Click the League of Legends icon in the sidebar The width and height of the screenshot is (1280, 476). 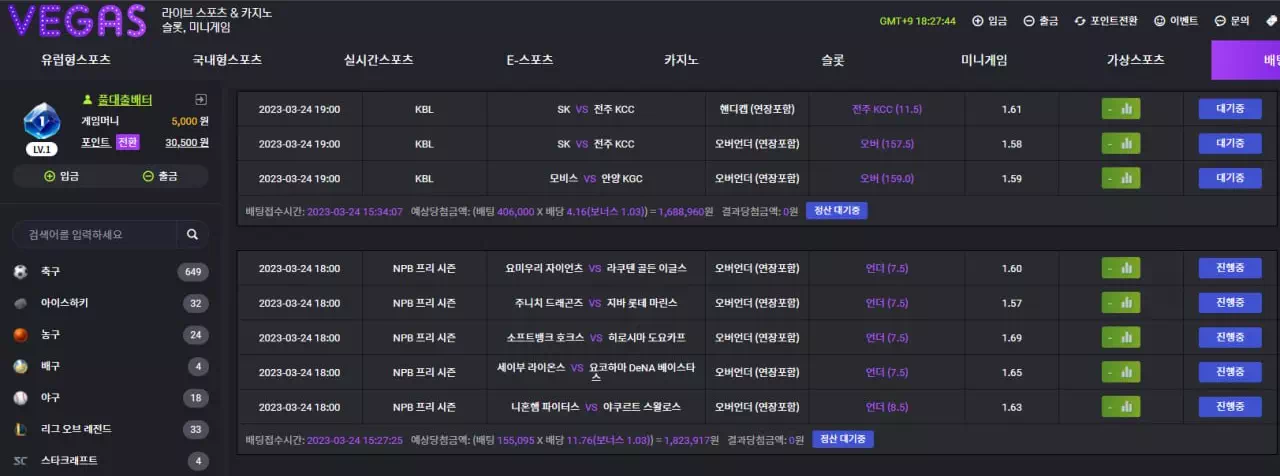(x=20, y=429)
